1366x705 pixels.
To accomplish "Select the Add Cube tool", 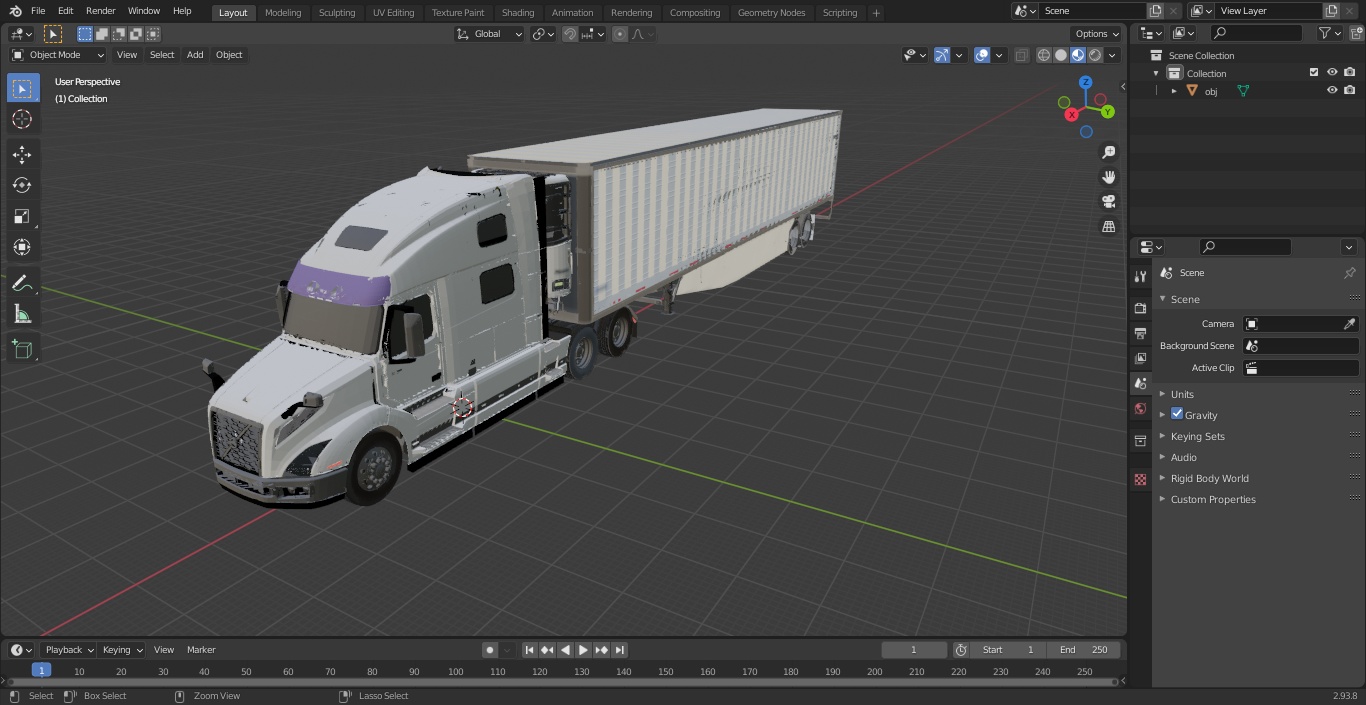I will (x=22, y=349).
